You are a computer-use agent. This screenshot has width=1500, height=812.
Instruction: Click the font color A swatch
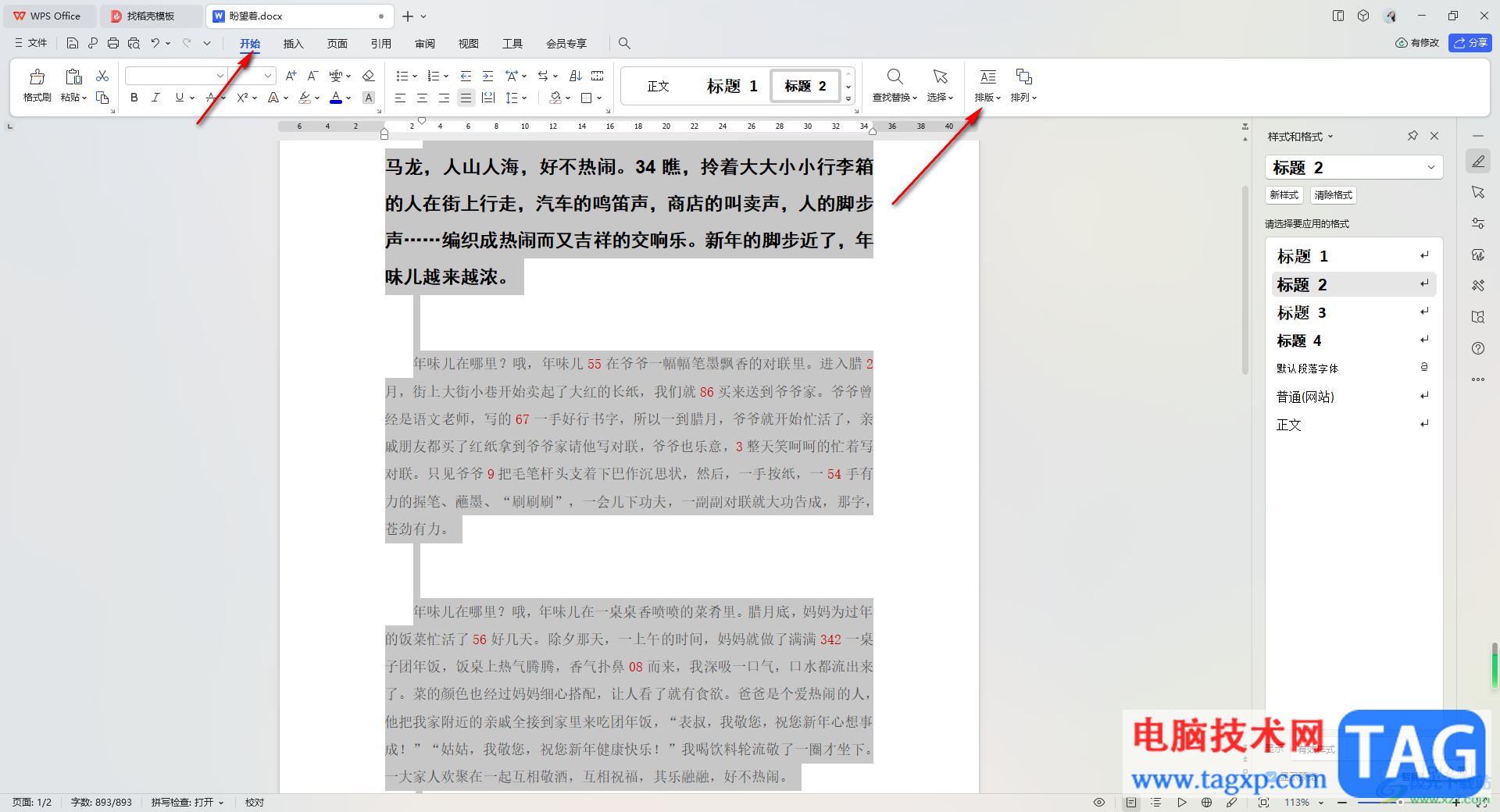(336, 98)
